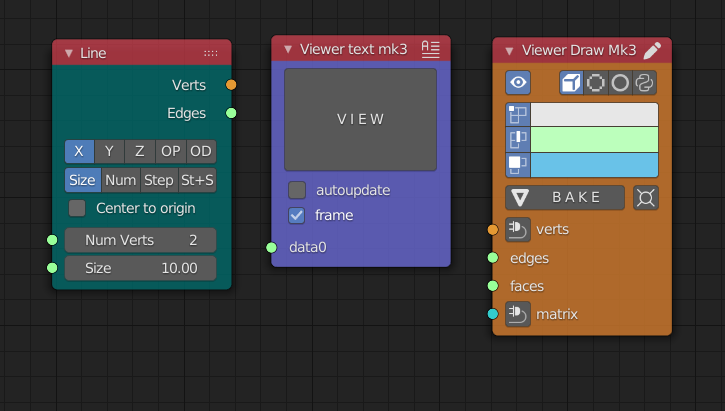Select the Y direction tab
This screenshot has height=411, width=725.
[x=109, y=151]
